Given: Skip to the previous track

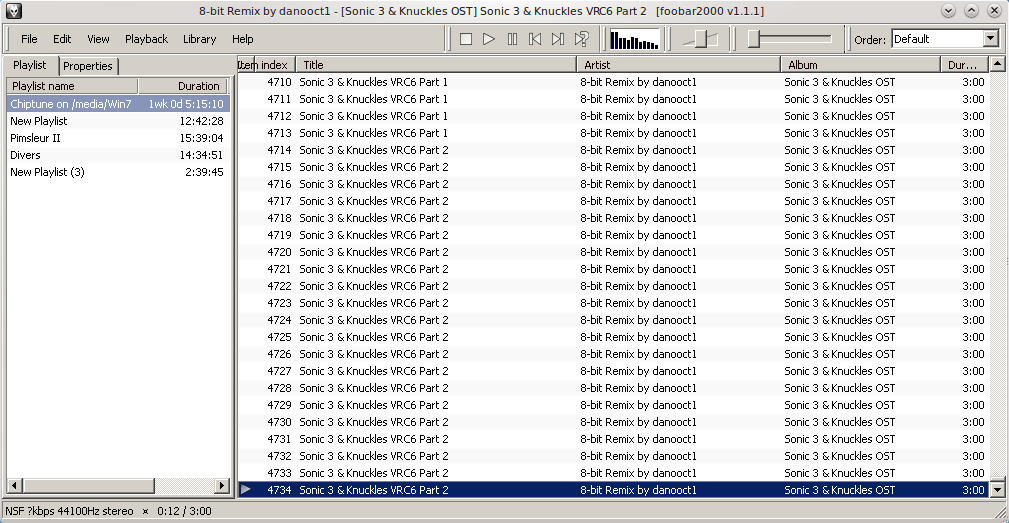Looking at the screenshot, I should point(535,39).
